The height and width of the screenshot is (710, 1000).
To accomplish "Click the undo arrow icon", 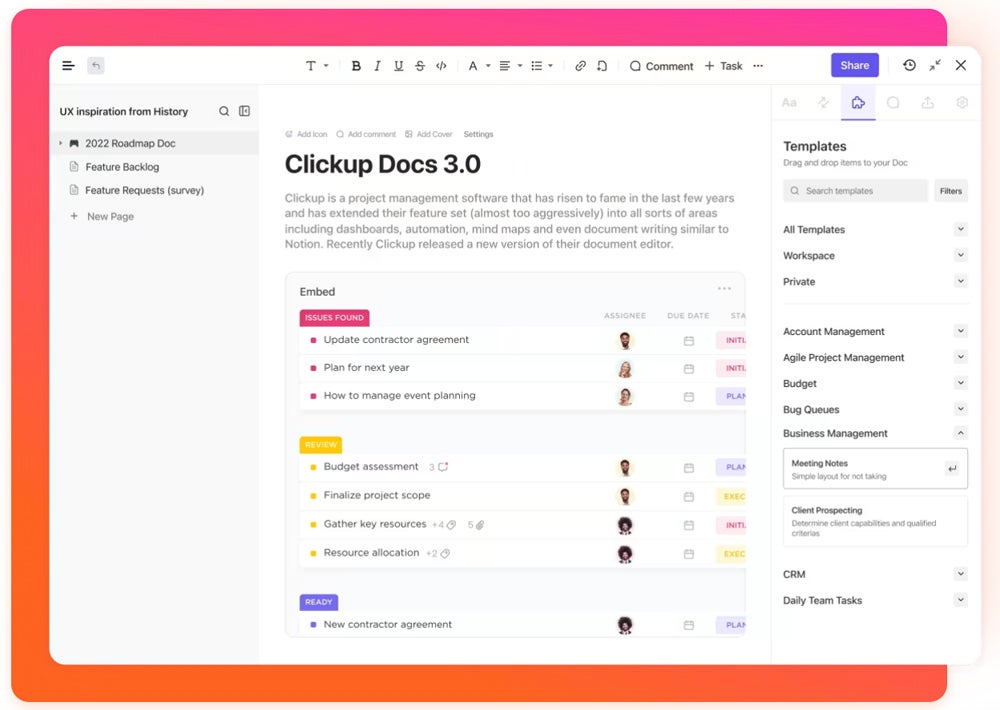I will (x=96, y=65).
